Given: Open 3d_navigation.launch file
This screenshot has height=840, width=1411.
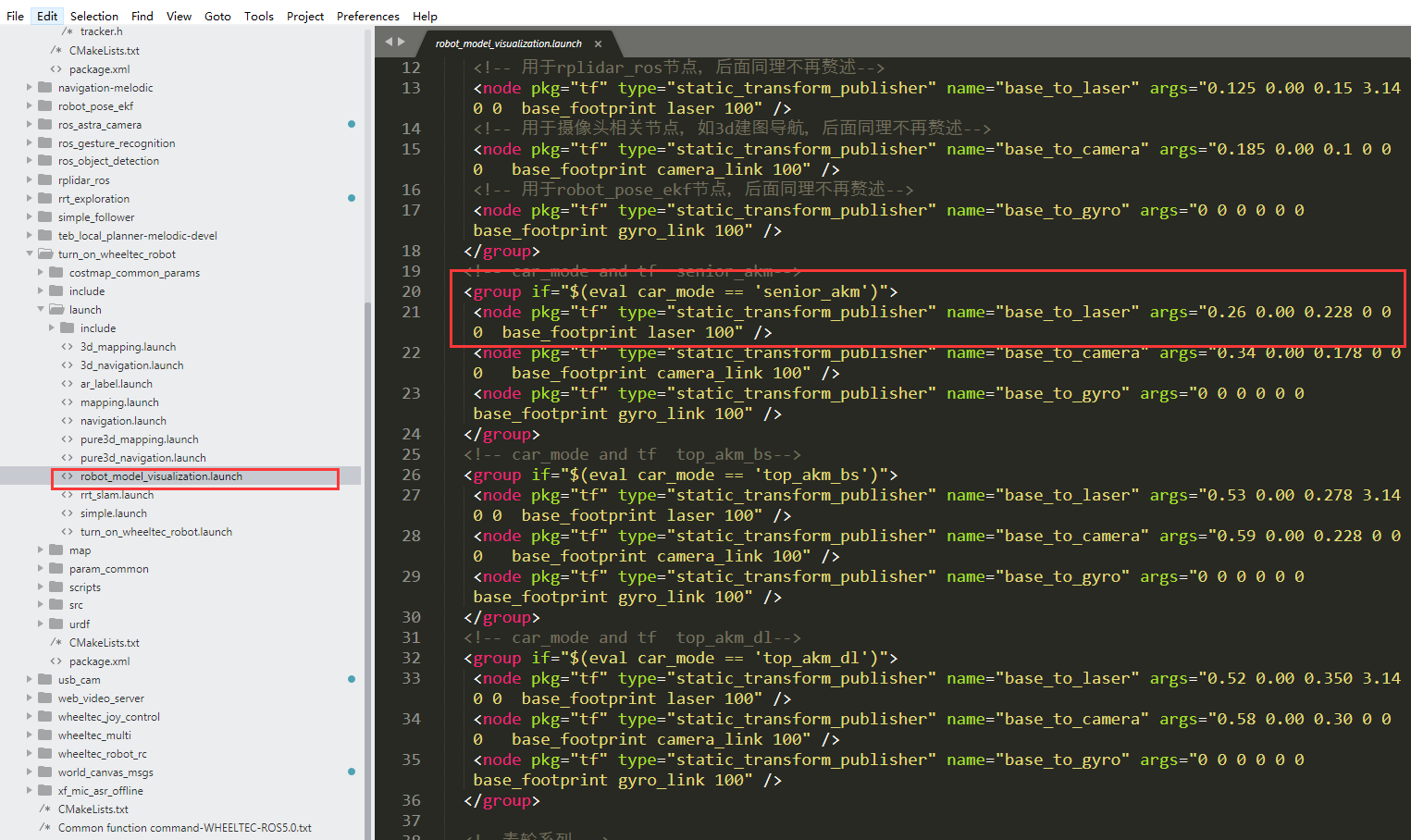Looking at the screenshot, I should click(x=131, y=365).
